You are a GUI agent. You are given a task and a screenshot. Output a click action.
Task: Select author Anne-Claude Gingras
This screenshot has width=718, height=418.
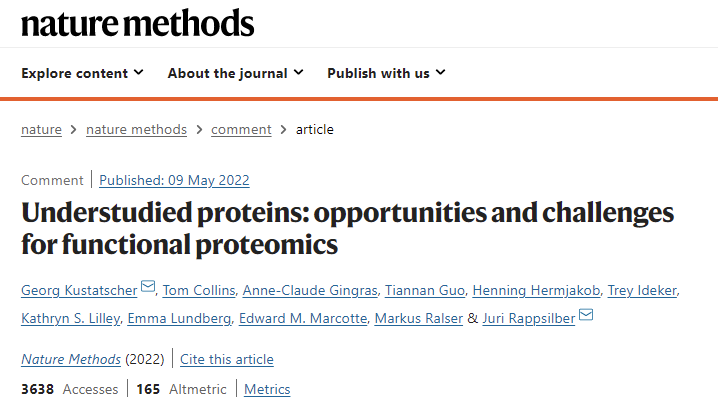tap(310, 290)
